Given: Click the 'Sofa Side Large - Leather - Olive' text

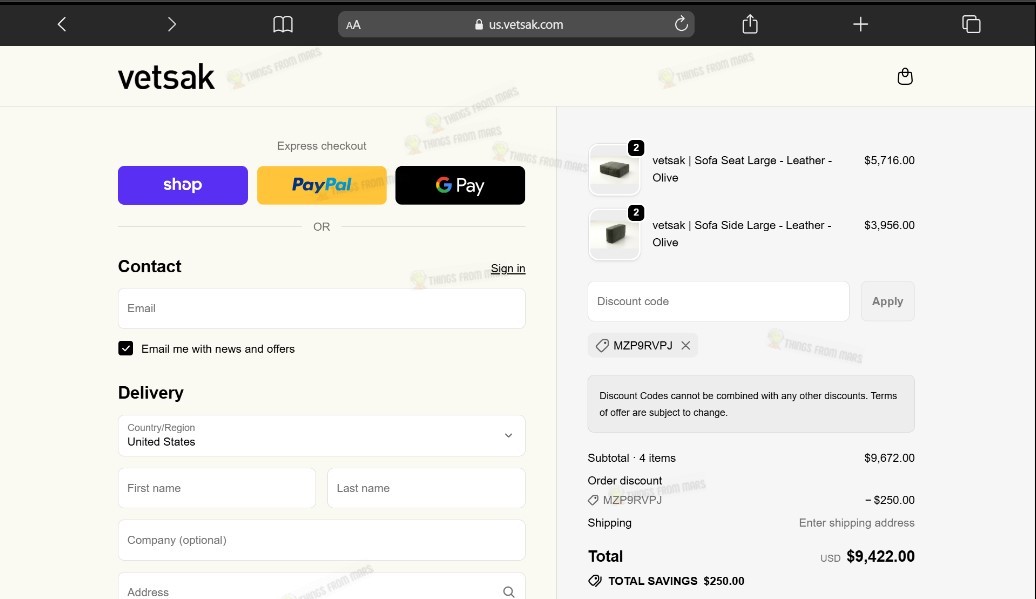Looking at the screenshot, I should click(741, 234).
